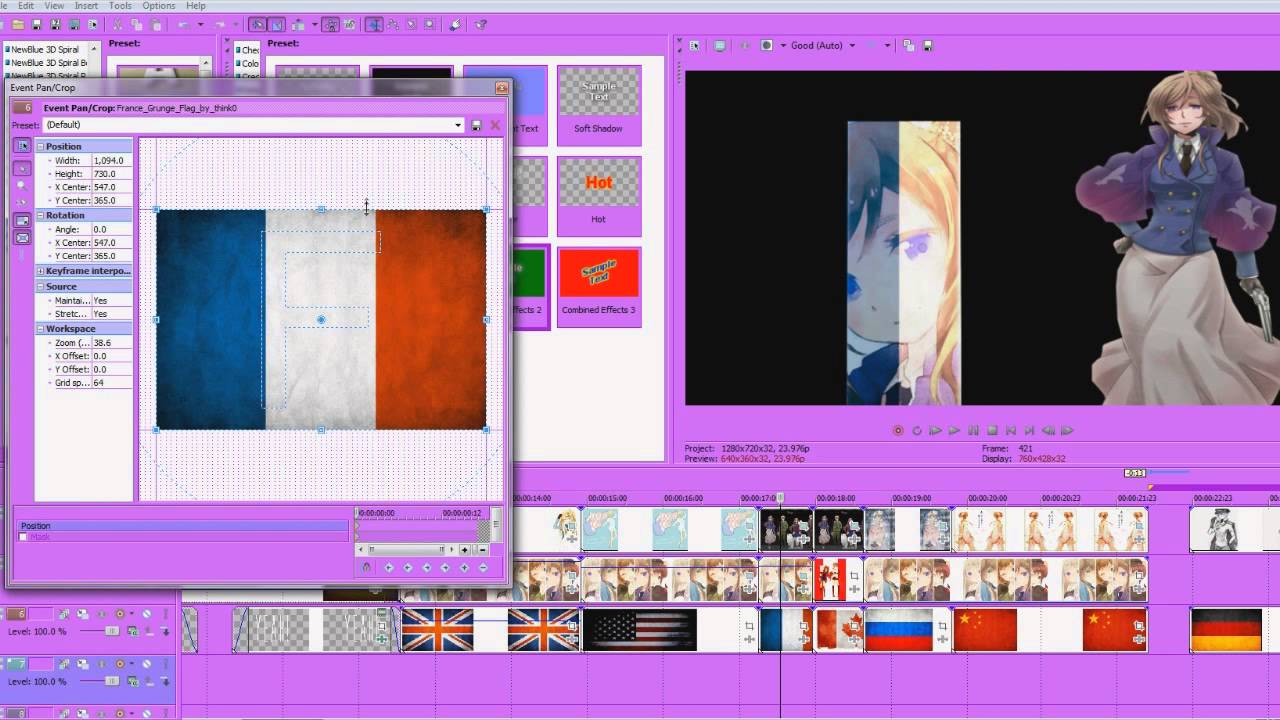The width and height of the screenshot is (1280, 720).
Task: Save the project using toolbar Save icon
Action: [37, 24]
